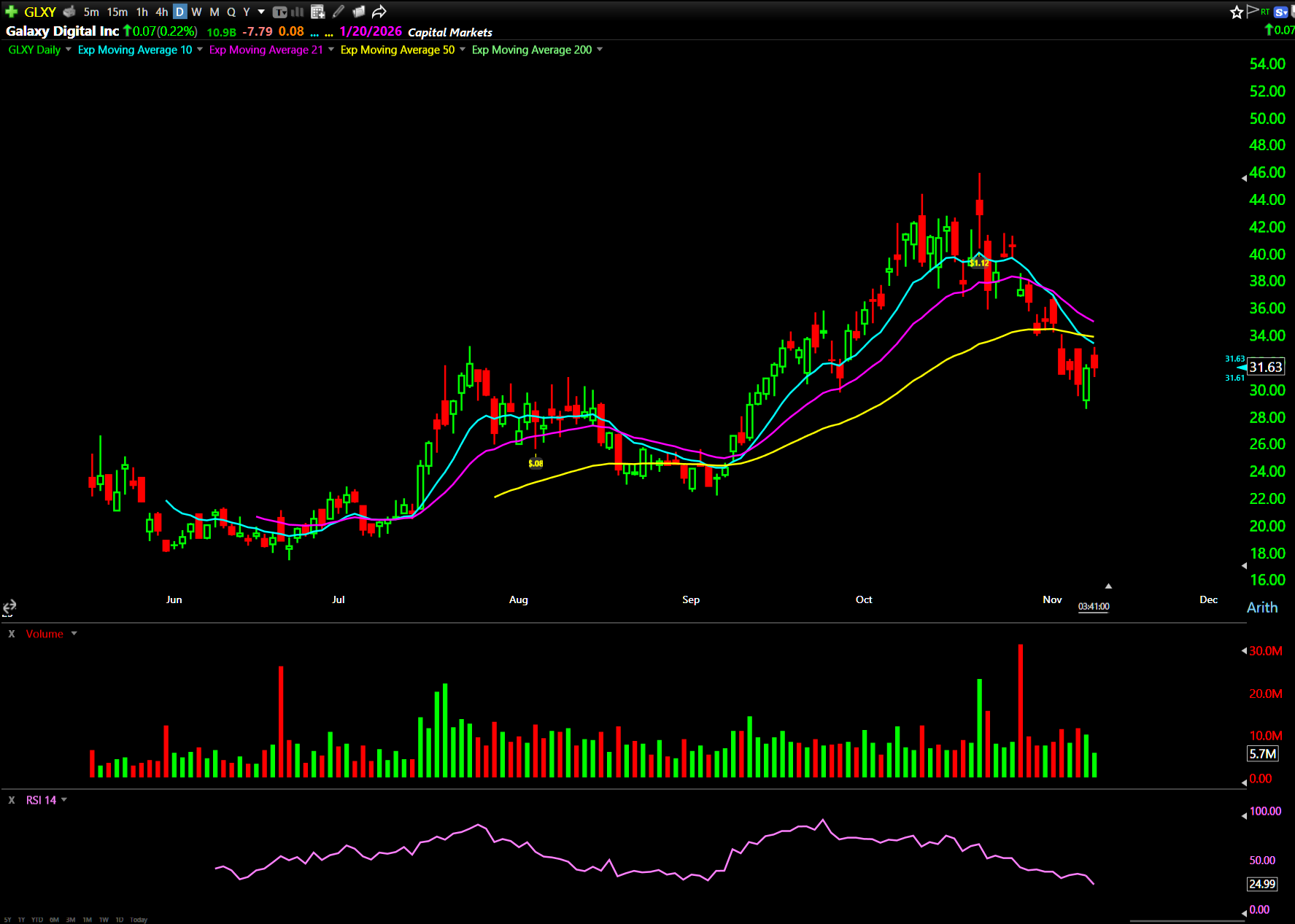Expand the RSI 14 indicator dropdown

(x=64, y=800)
